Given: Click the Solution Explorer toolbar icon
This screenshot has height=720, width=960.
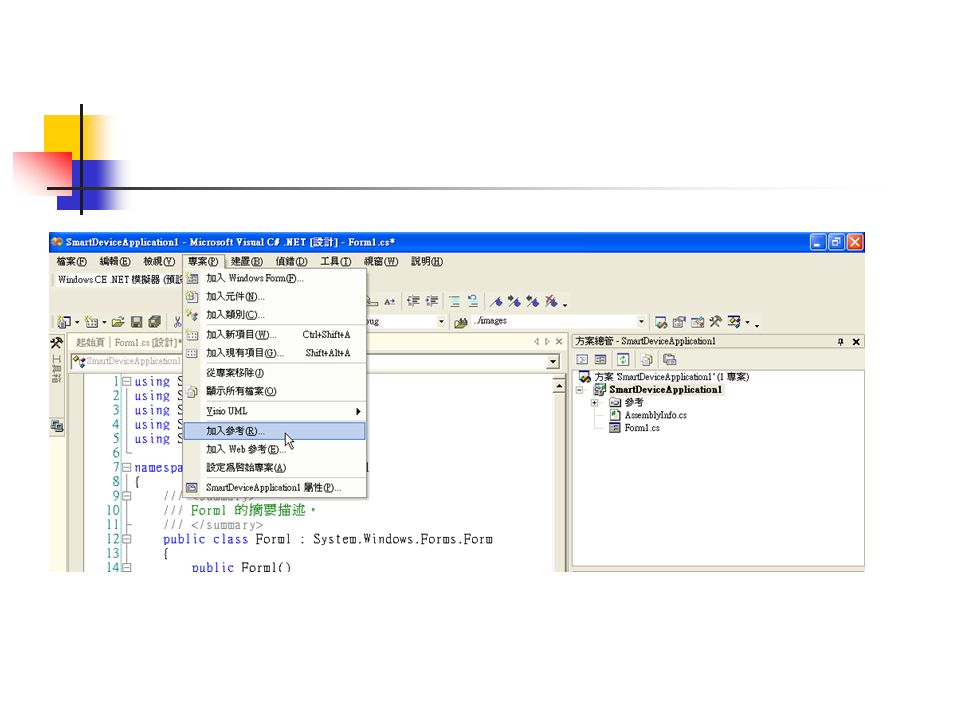Looking at the screenshot, I should (x=661, y=322).
